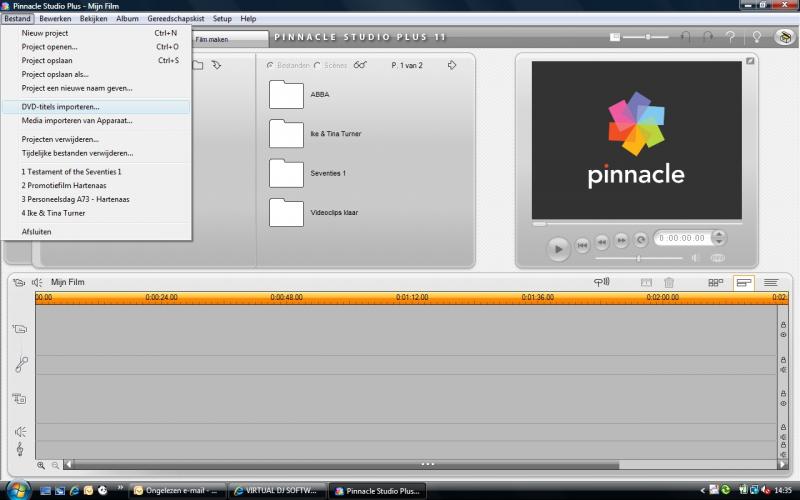Switch to Text list view icon
The height and width of the screenshot is (500, 800).
point(771,282)
